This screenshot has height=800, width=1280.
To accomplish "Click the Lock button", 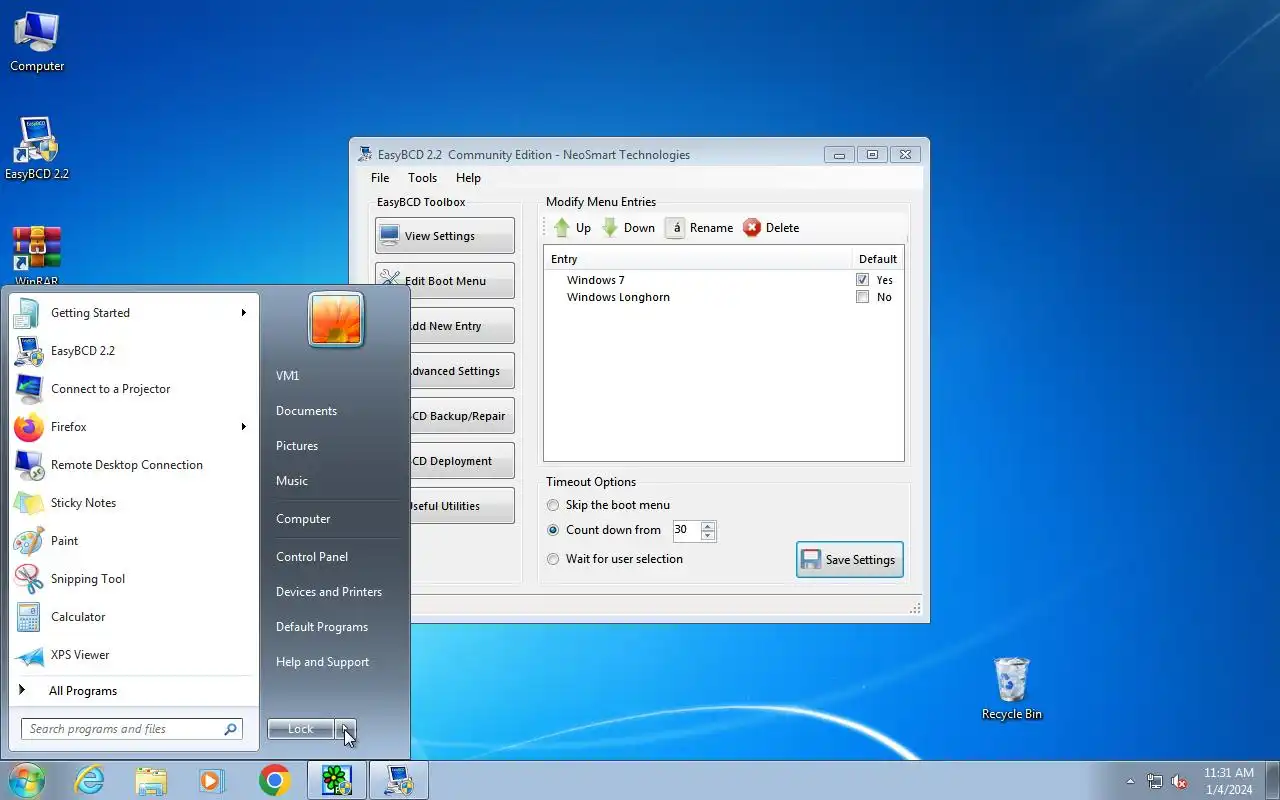I will coord(301,729).
